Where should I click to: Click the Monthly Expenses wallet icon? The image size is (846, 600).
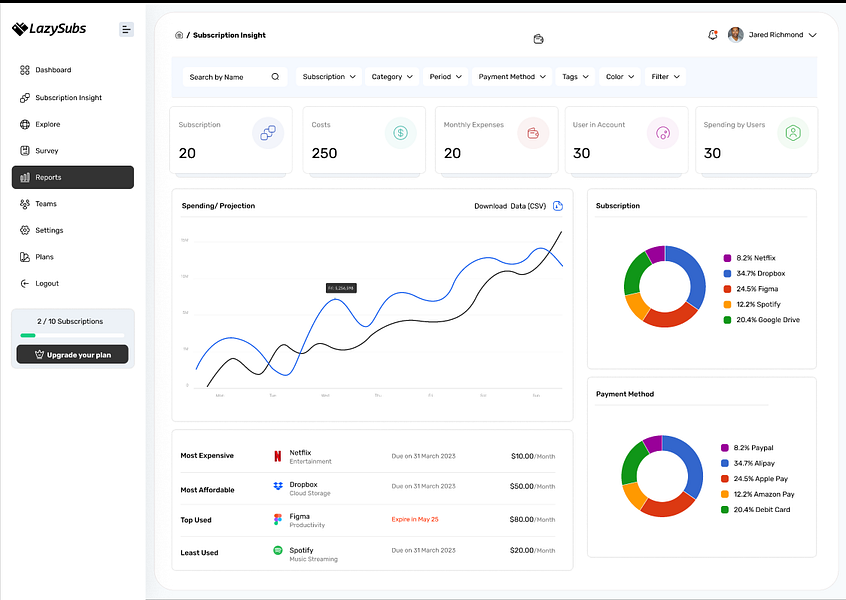point(533,133)
